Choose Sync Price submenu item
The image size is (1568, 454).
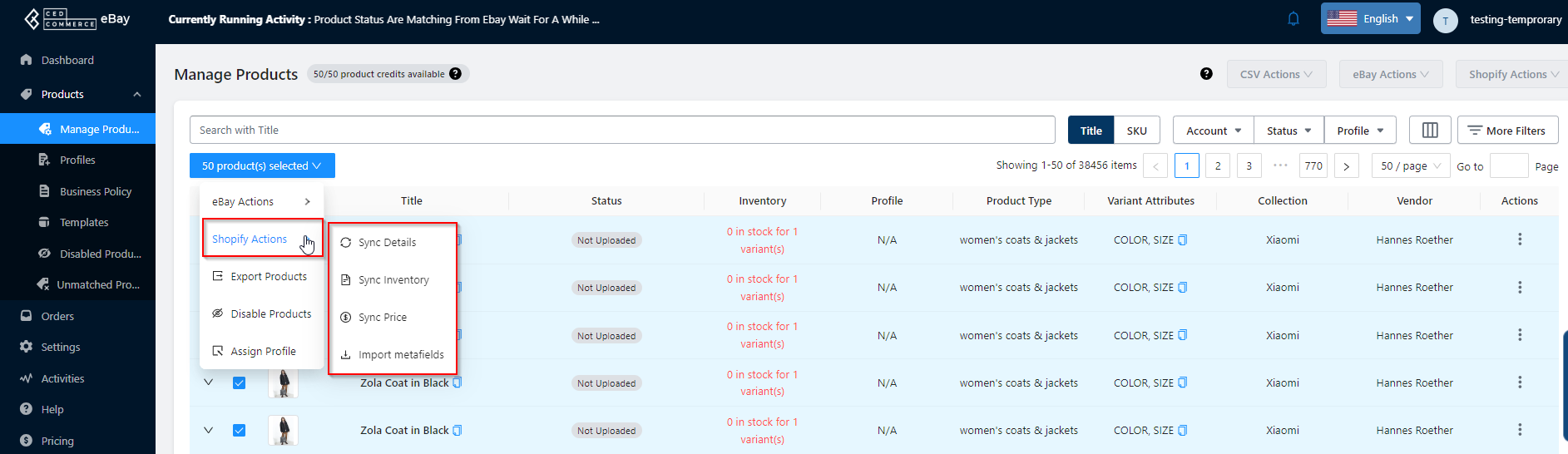393,317
